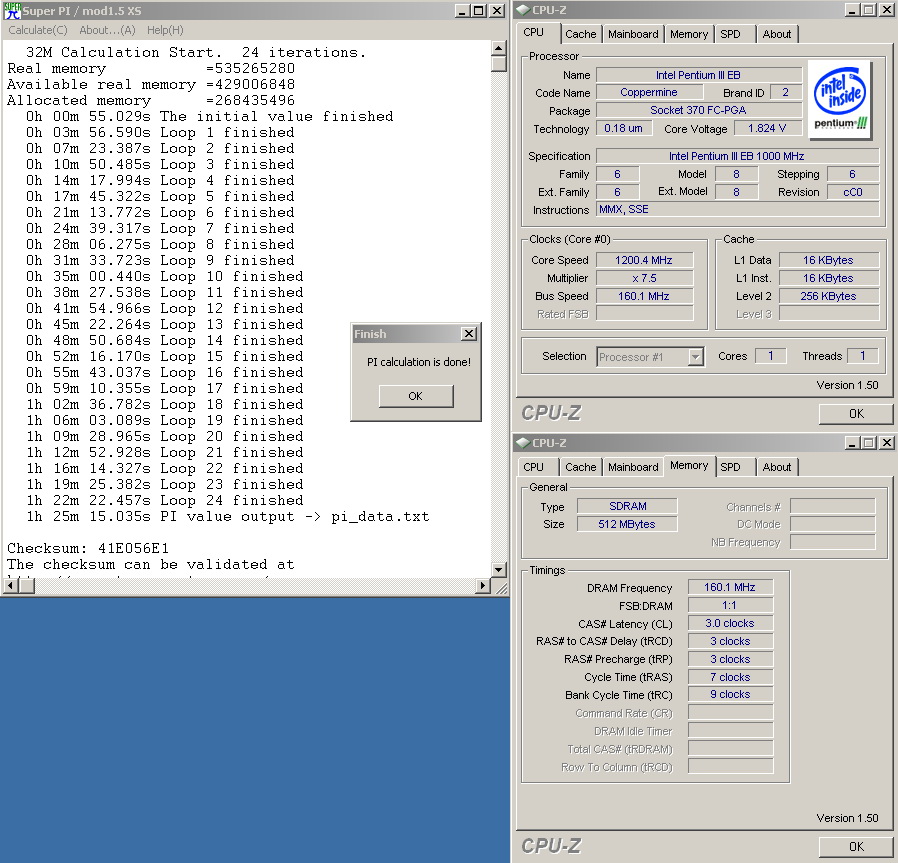Open the About...(A) menu in Super PI

107,30
